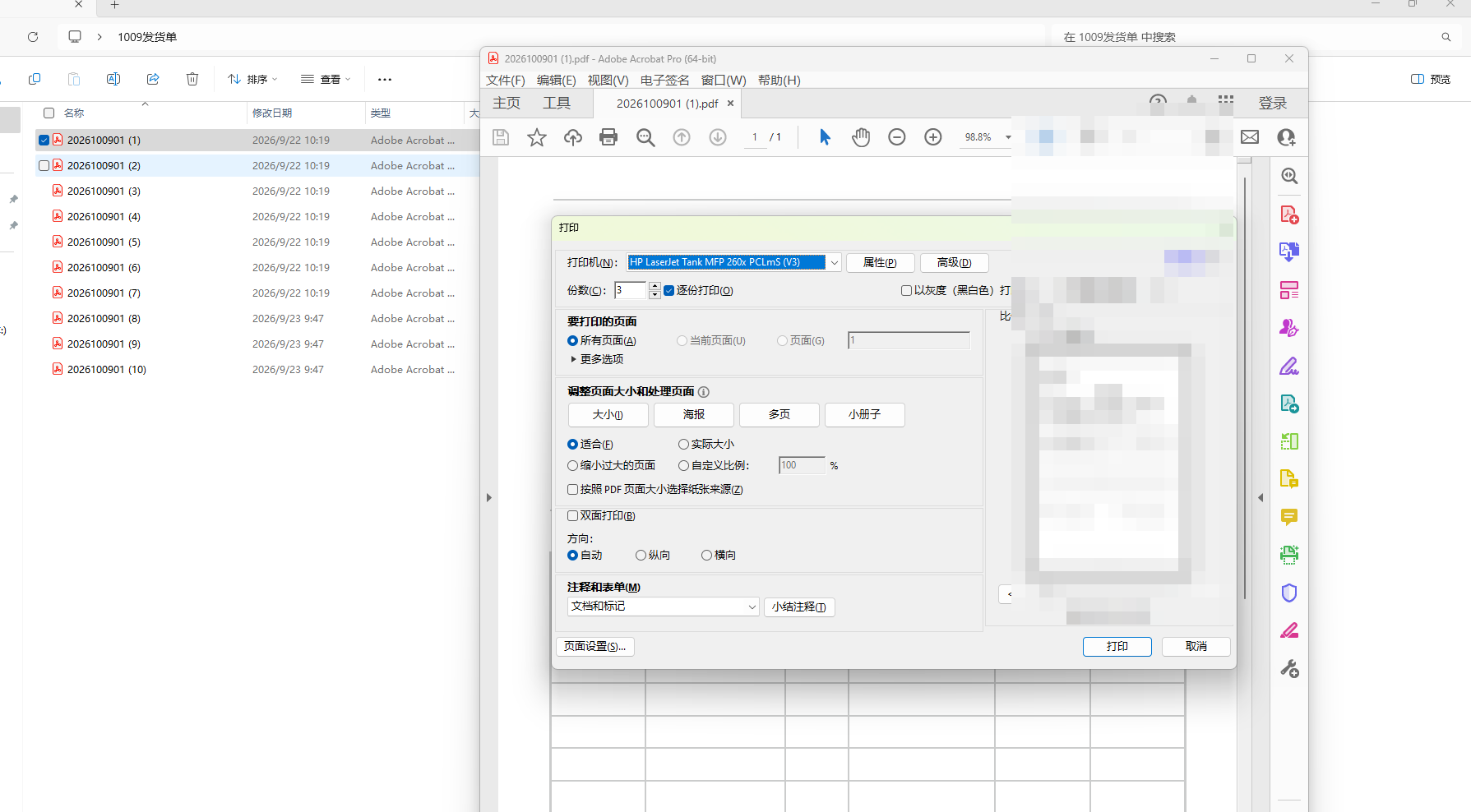Click the star bookmark icon in Acrobat
Screen dimensions: 1471x812
point(537,137)
